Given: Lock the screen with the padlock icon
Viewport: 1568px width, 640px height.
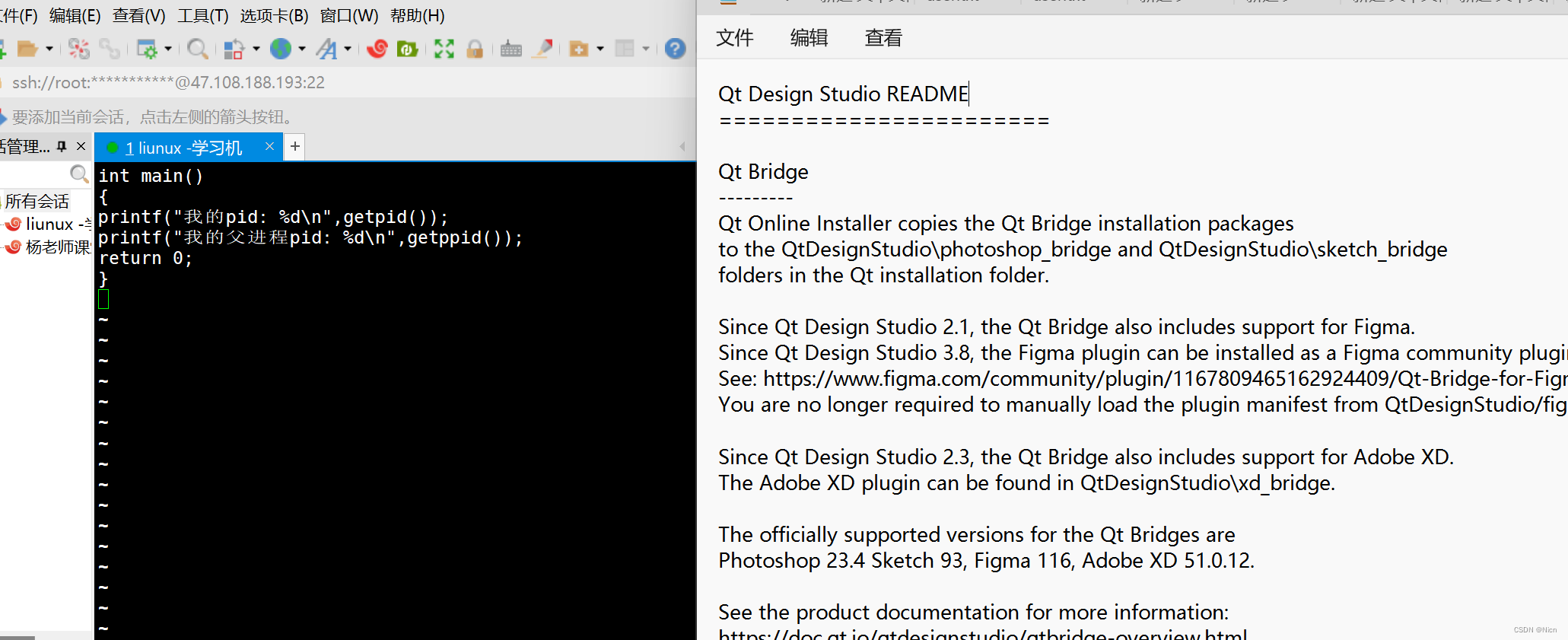Looking at the screenshot, I should [475, 49].
